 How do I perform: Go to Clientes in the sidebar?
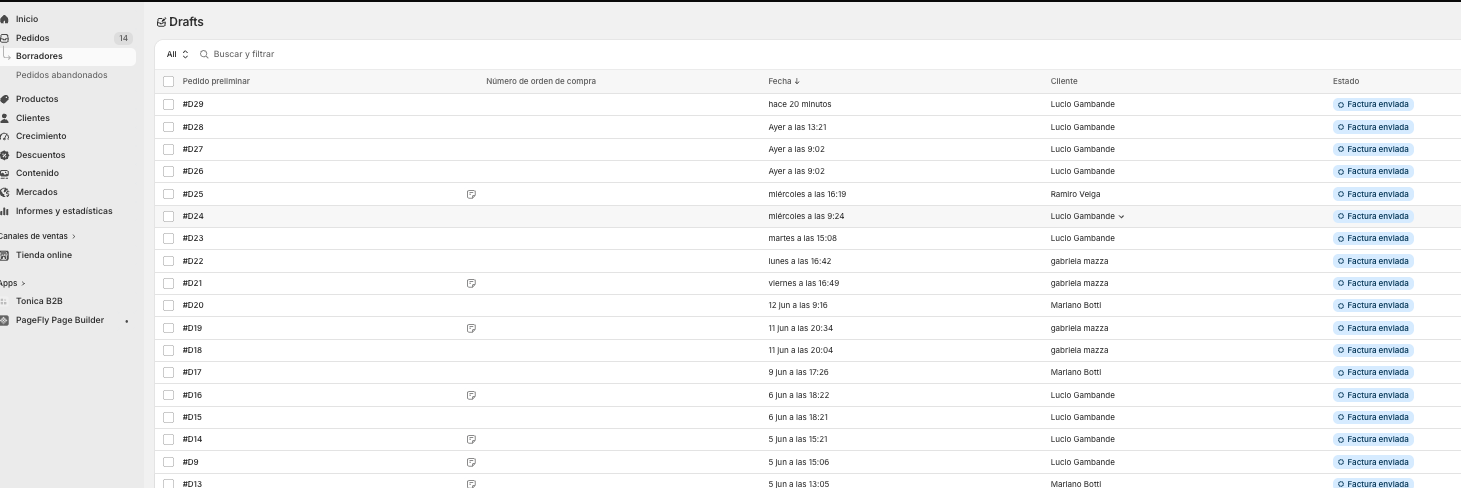click(33, 118)
